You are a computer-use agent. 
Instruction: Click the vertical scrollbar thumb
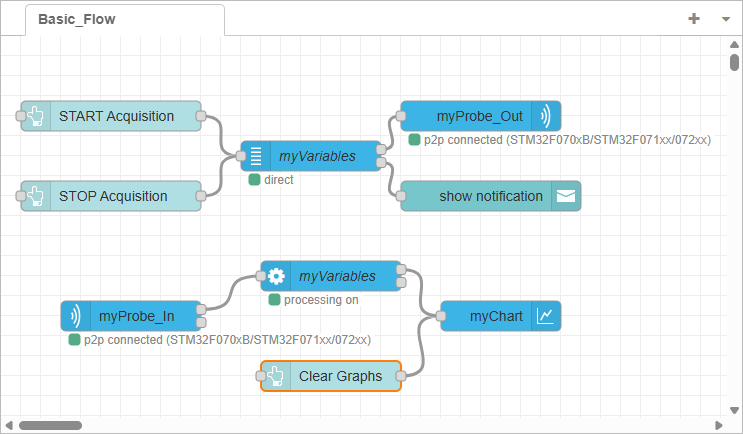(x=735, y=62)
